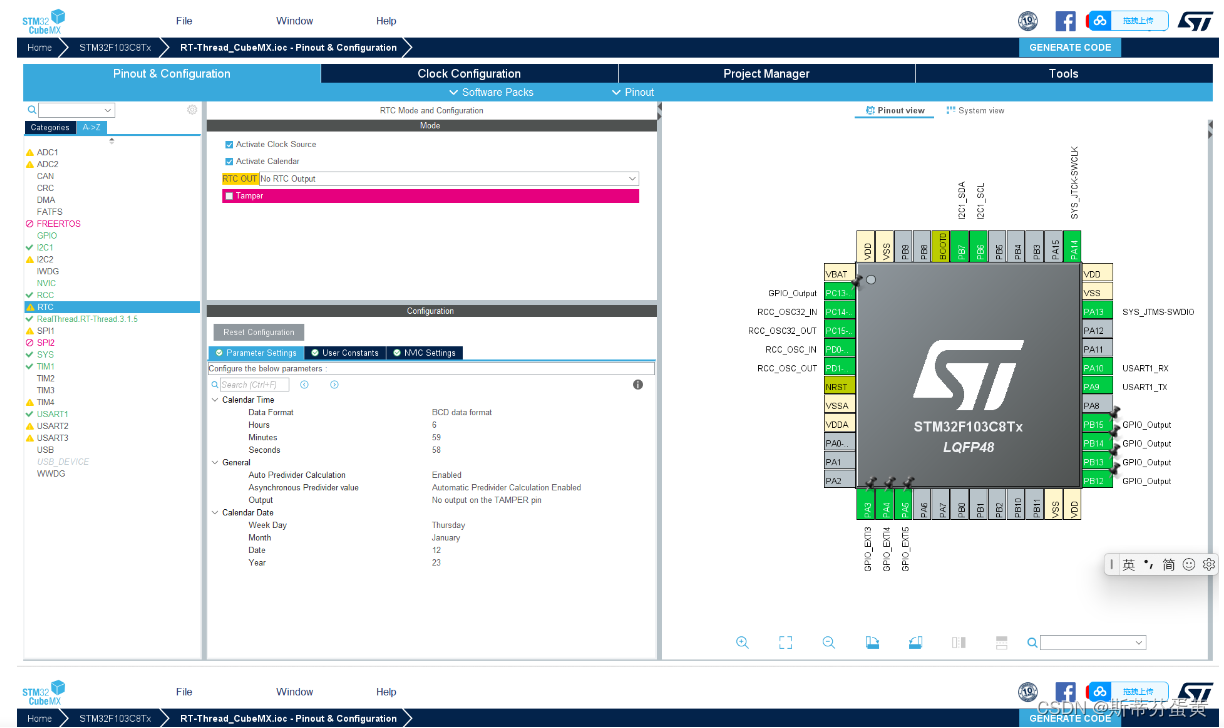1224x728 pixels.
Task: Click the Week Day value Thursday
Action: click(448, 525)
